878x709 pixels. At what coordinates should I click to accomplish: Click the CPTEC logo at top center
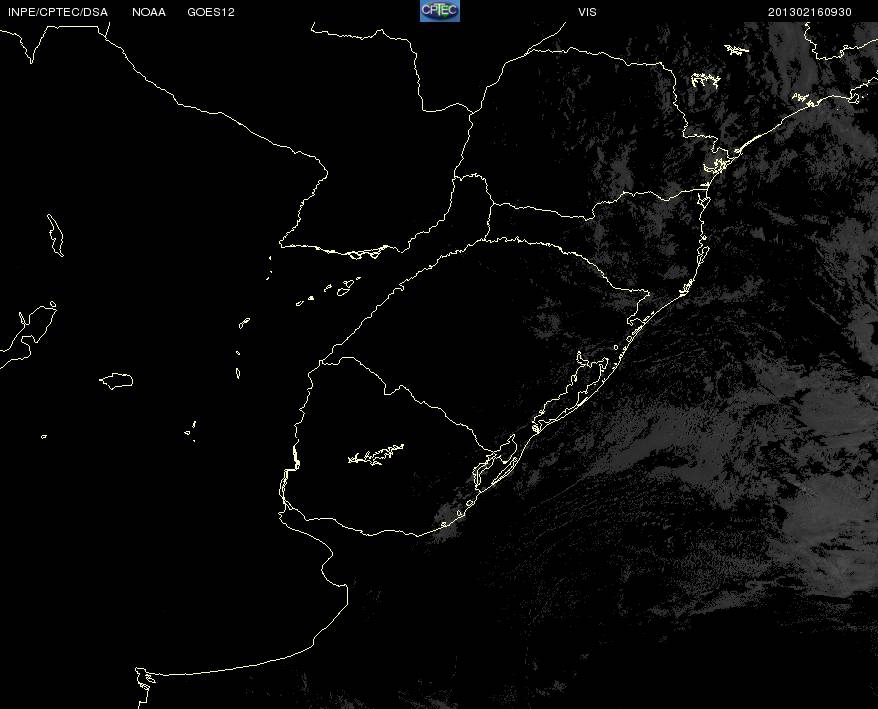[x=440, y=11]
